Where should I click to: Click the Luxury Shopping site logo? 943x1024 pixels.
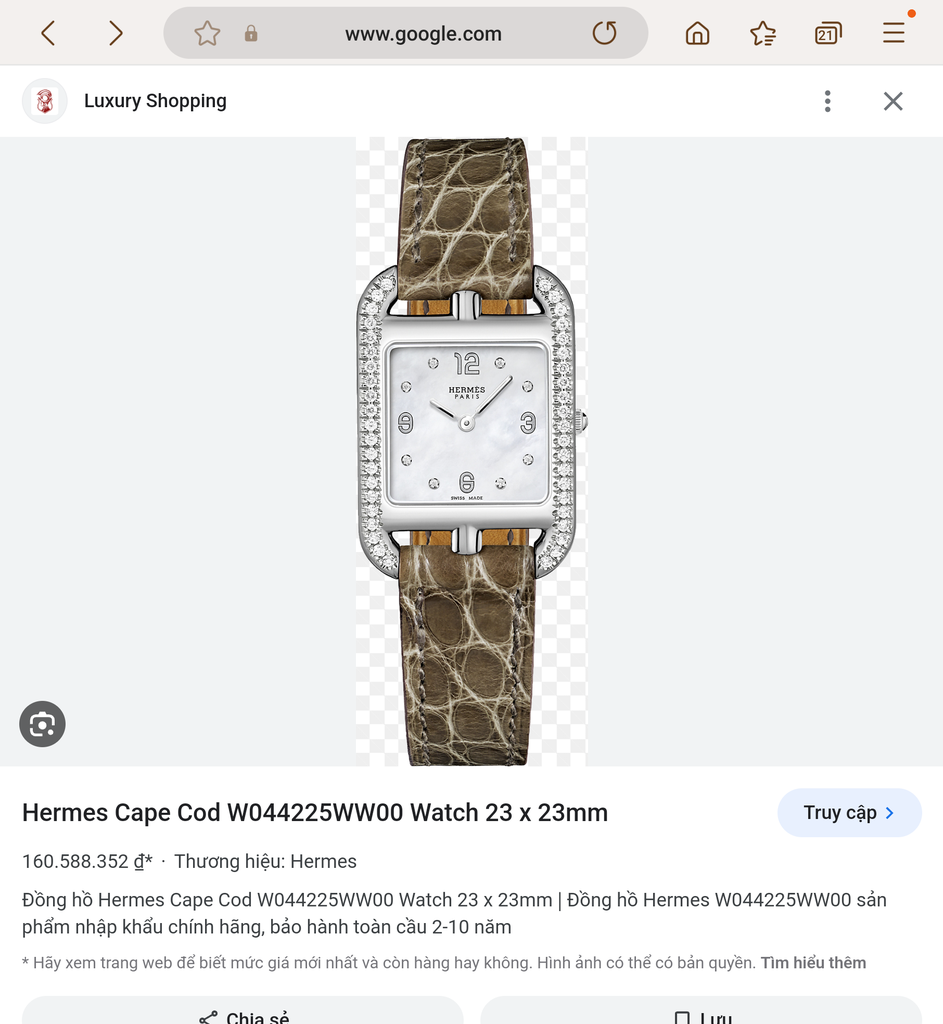(x=44, y=101)
